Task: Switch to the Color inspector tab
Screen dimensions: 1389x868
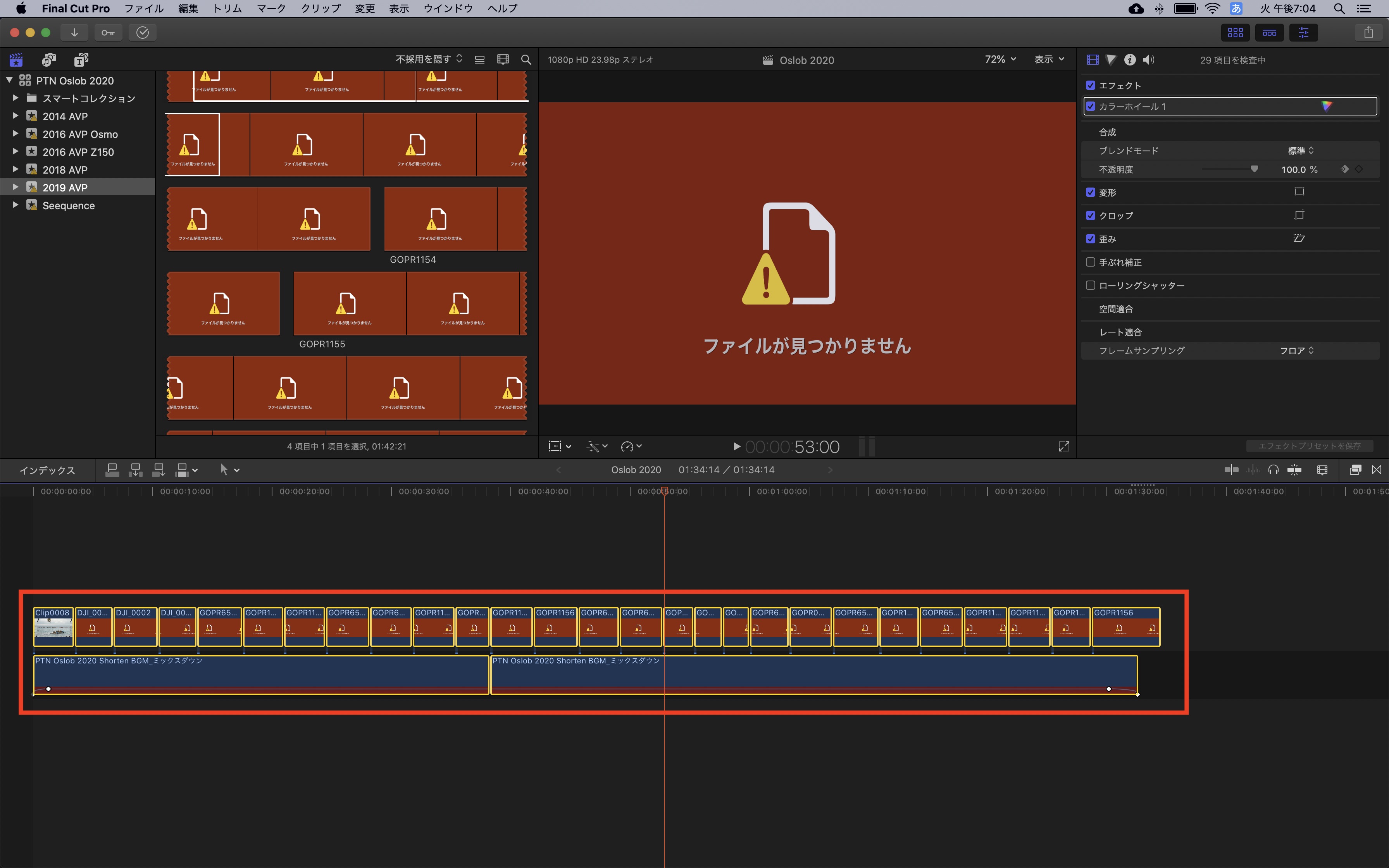Action: click(1111, 60)
